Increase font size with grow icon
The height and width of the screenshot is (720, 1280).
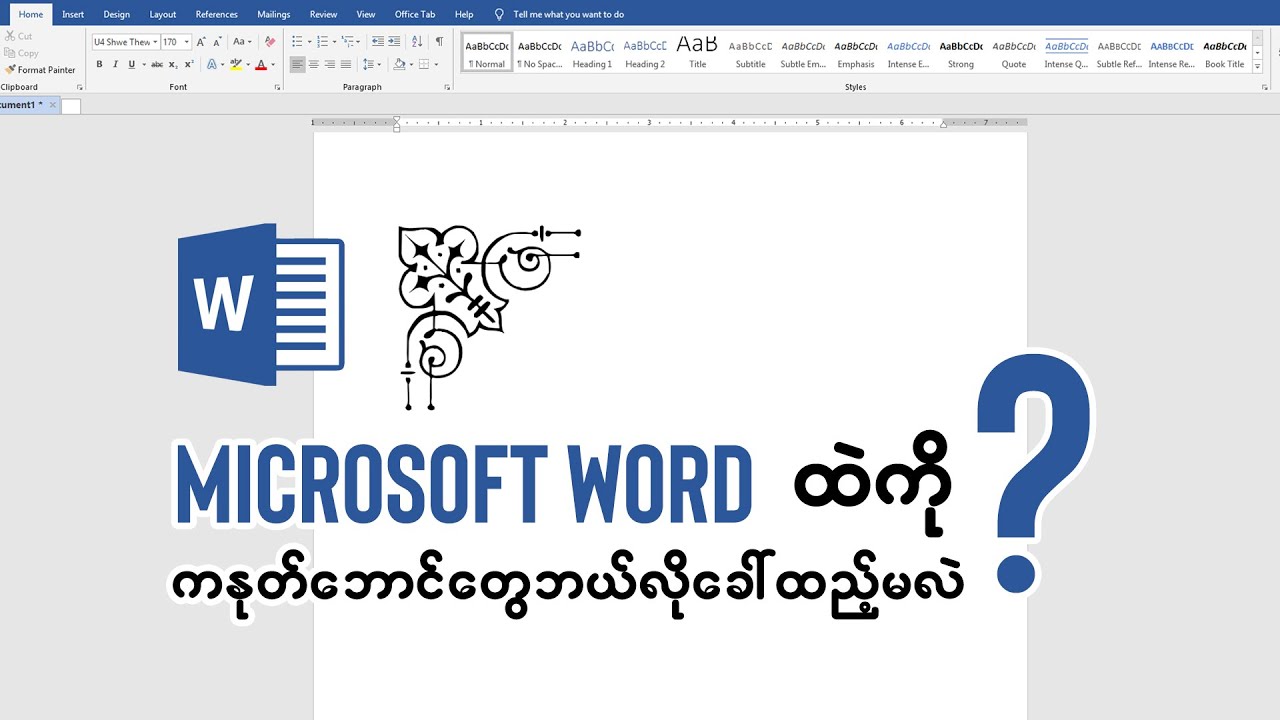click(201, 42)
